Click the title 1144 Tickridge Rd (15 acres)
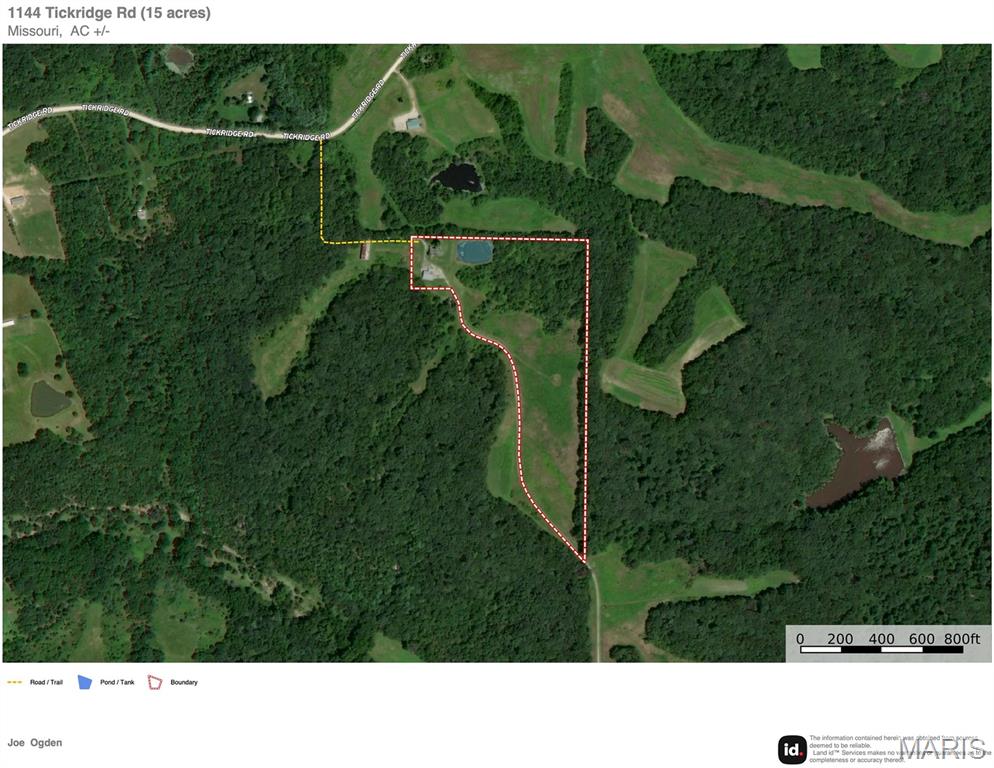Viewport: 994px width, 768px height. (x=109, y=13)
